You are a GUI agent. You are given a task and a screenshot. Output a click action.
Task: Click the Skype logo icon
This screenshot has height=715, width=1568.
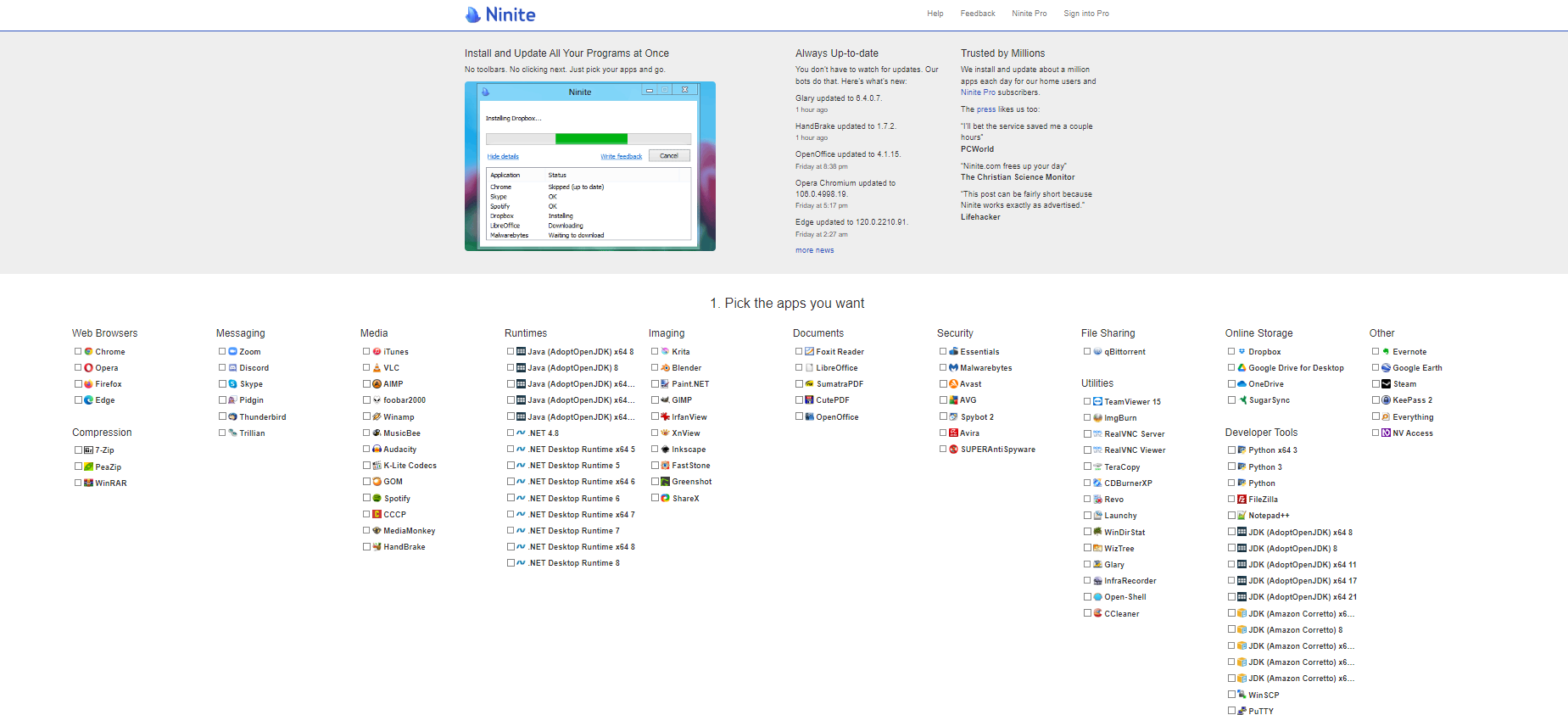(232, 384)
